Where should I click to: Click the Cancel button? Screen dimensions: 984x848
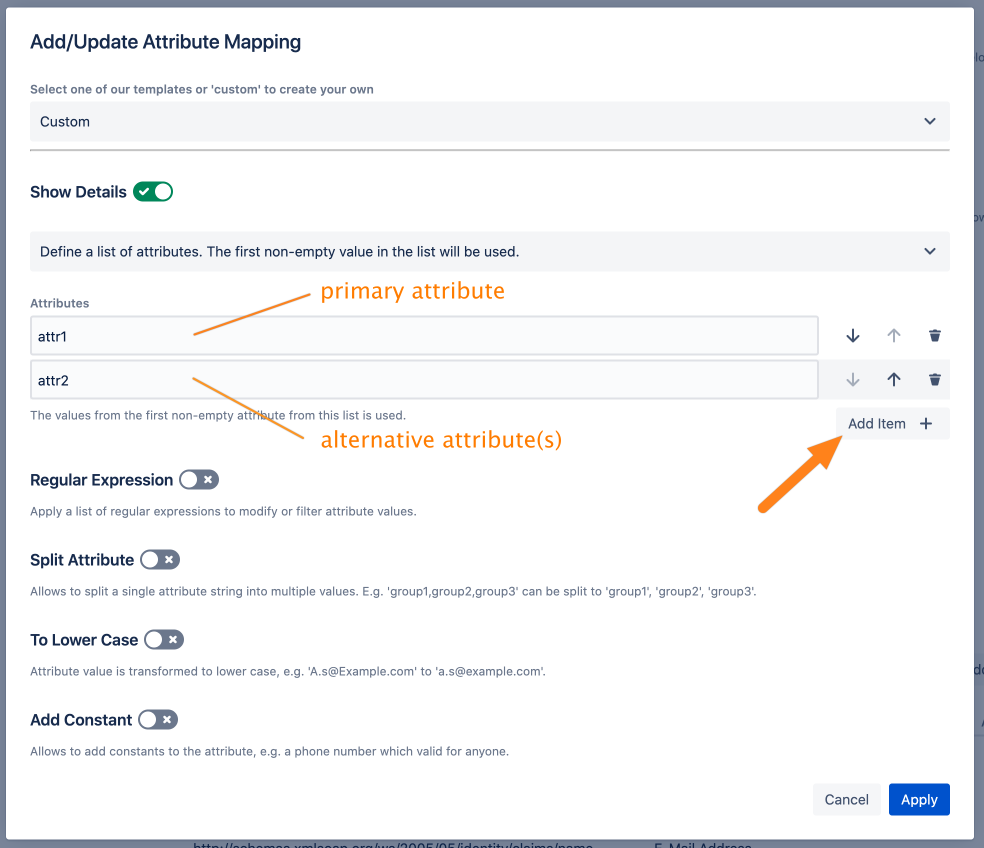pos(846,800)
